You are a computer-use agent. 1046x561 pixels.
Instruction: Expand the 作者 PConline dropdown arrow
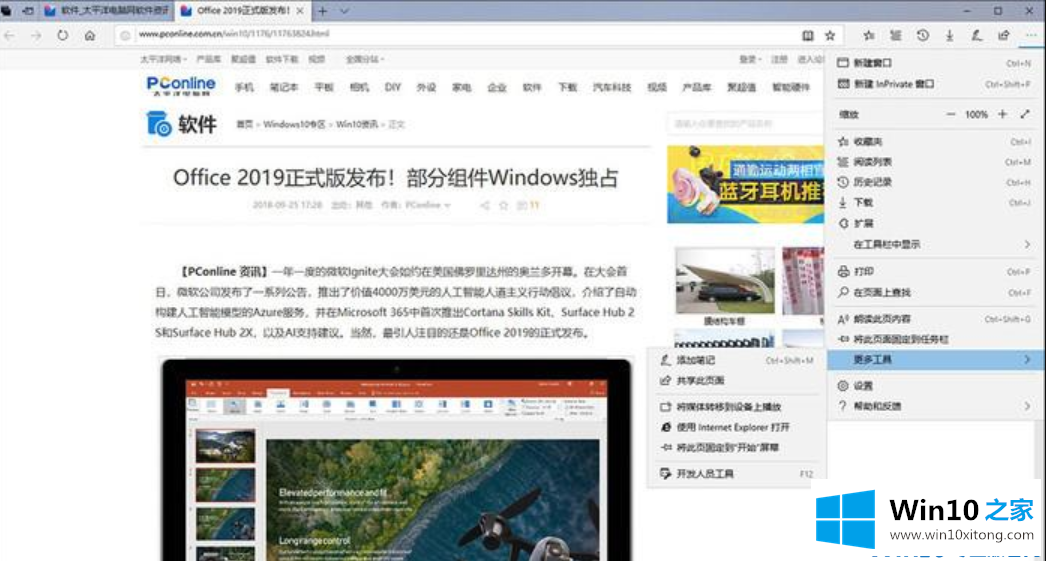(447, 205)
